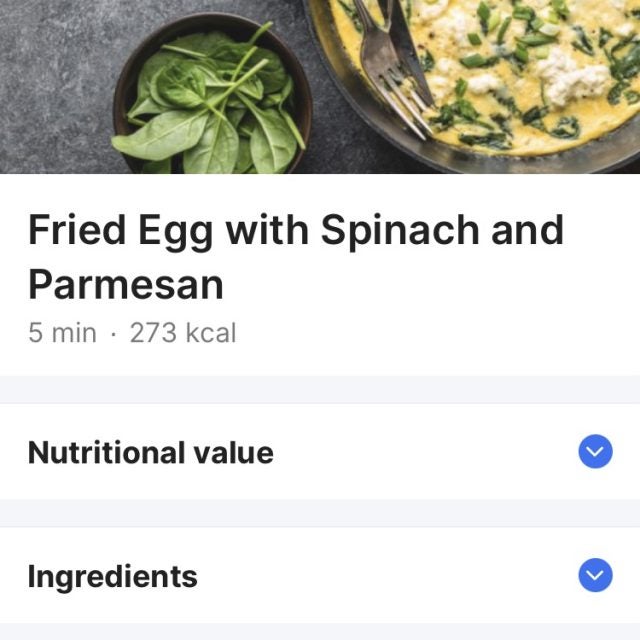Expand the Nutritional value chevron
Screen dimensions: 640x640
point(595,453)
